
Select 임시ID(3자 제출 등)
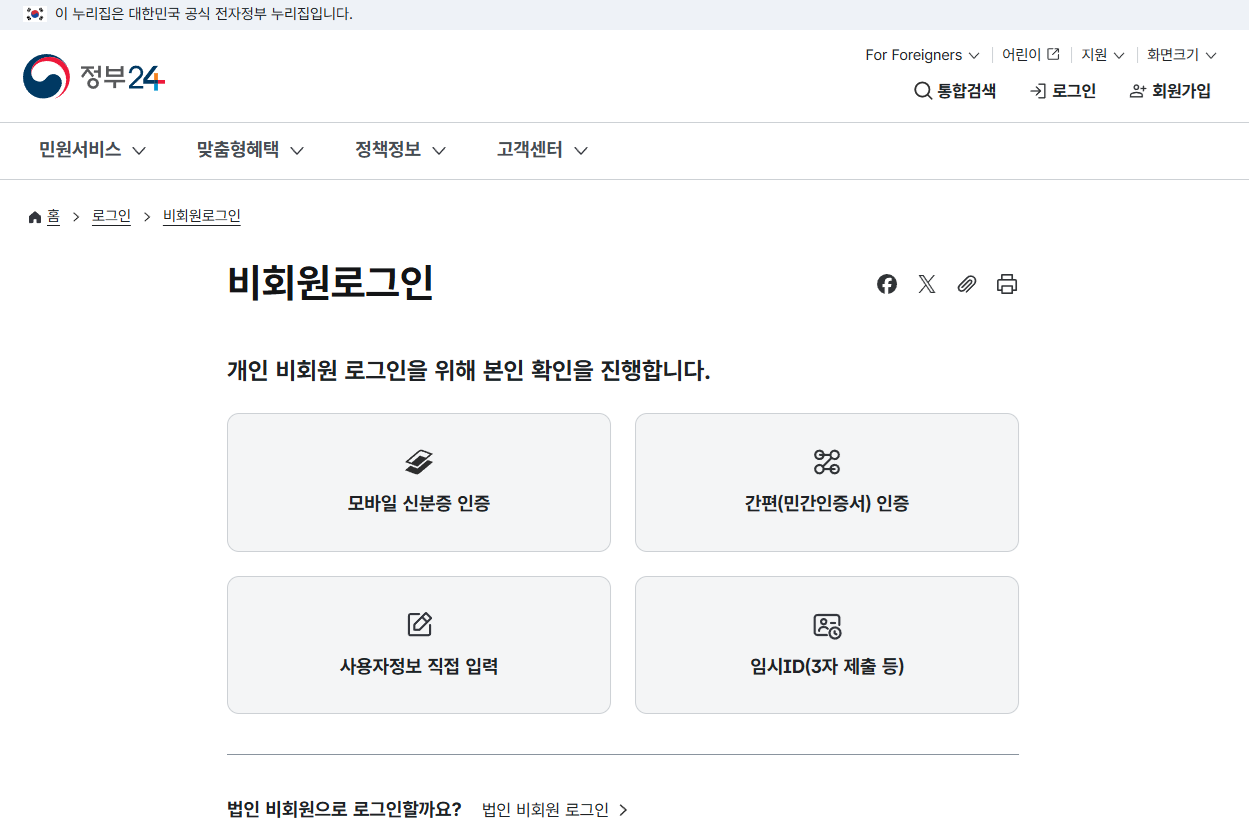pos(826,644)
